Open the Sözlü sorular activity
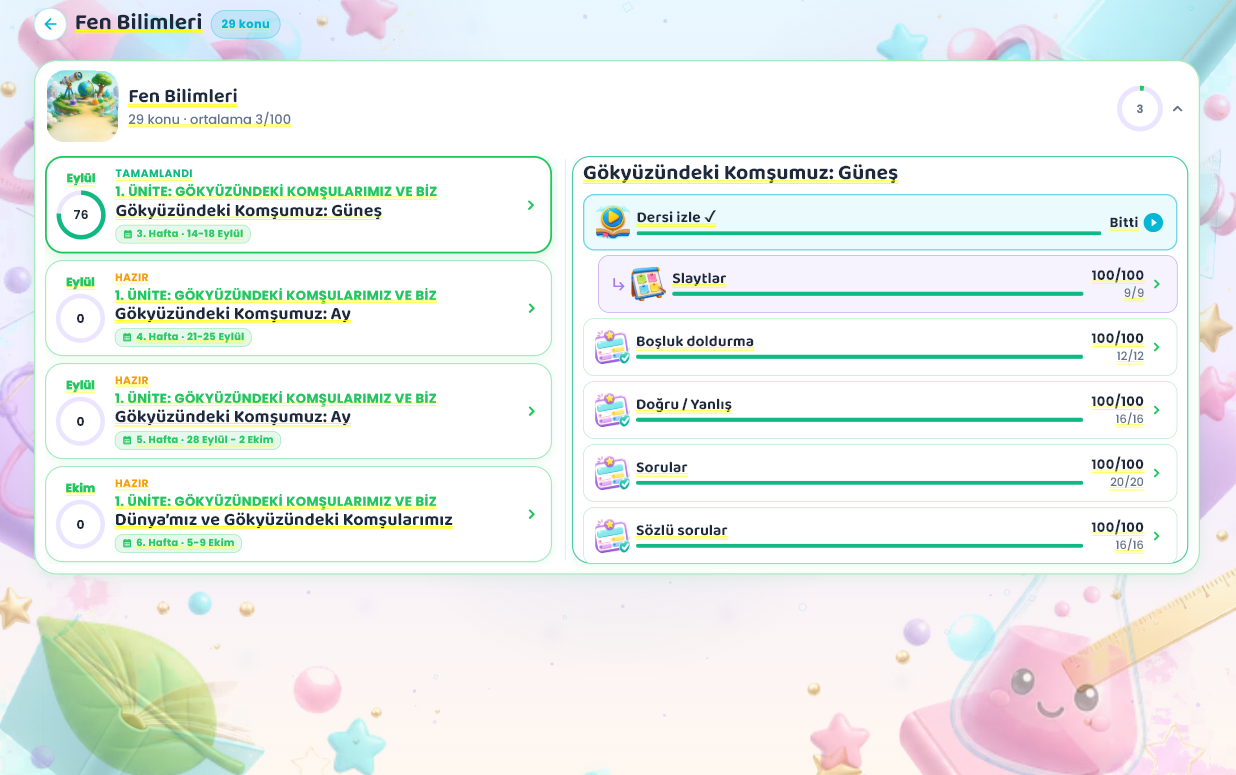 [x=880, y=535]
